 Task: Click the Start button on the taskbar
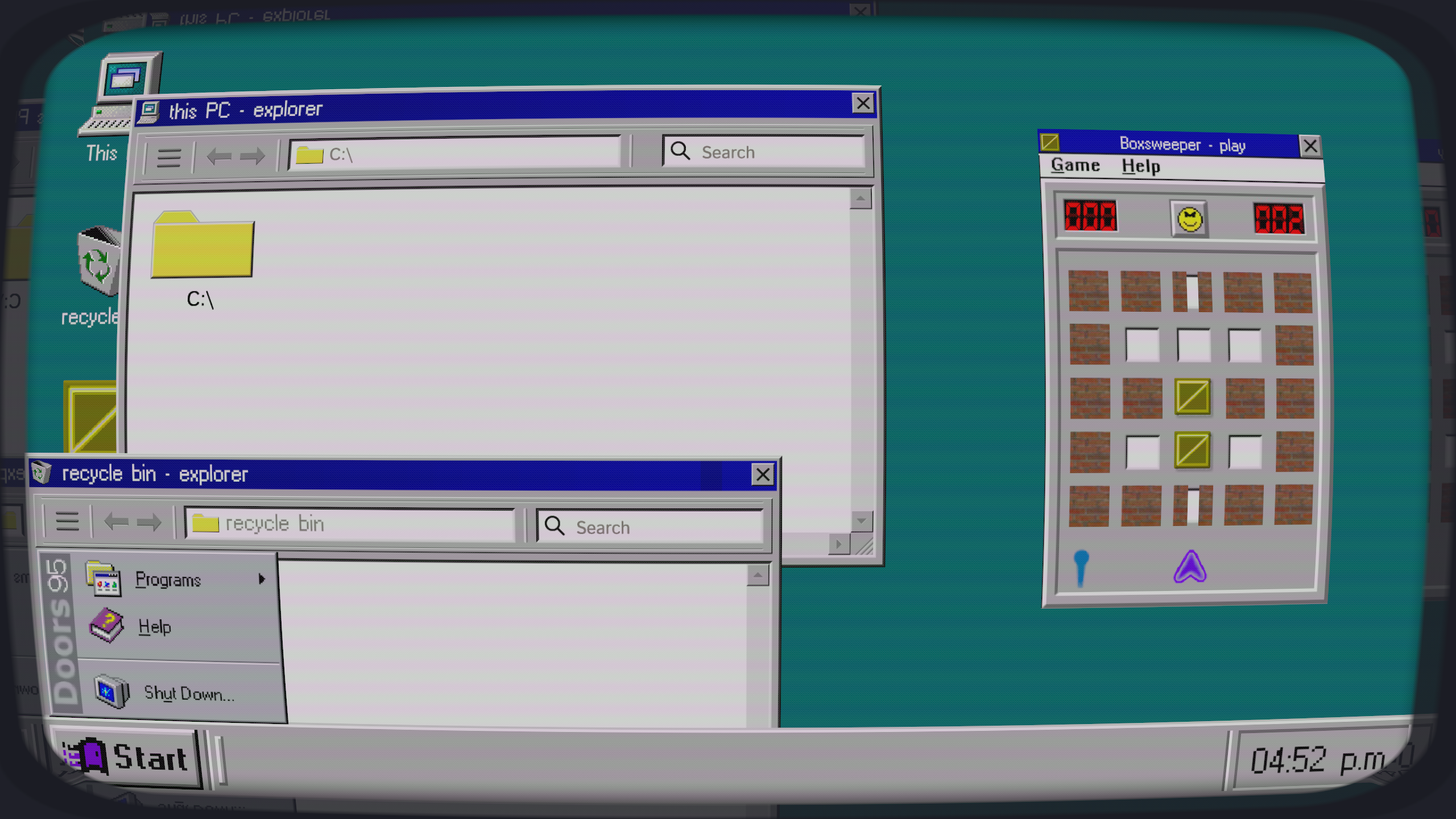click(125, 758)
